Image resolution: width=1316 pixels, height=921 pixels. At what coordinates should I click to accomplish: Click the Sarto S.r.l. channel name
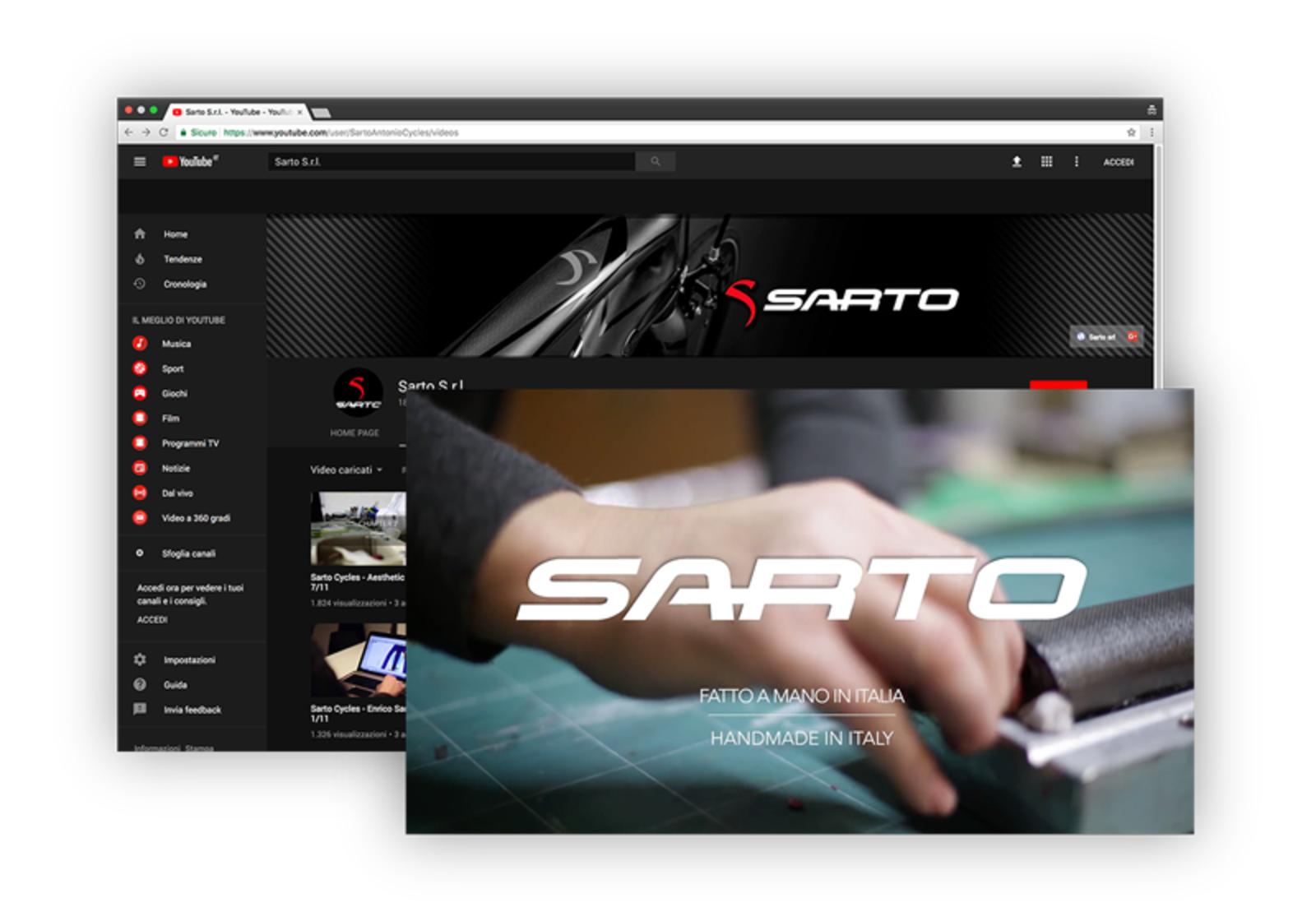point(431,384)
